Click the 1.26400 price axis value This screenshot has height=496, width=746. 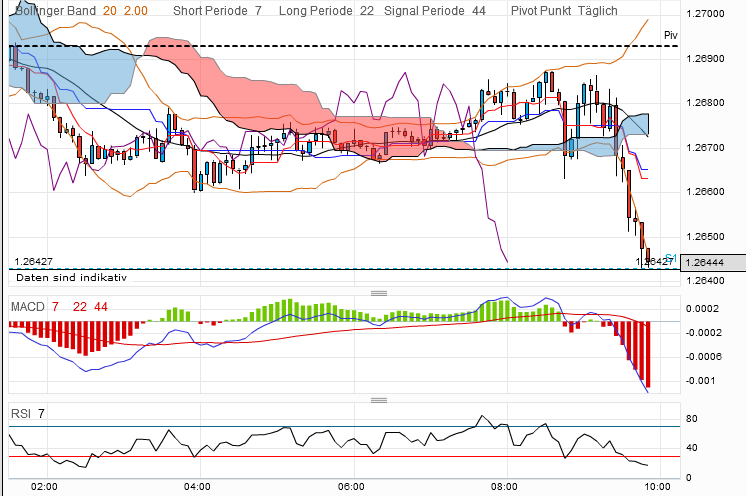(705, 281)
